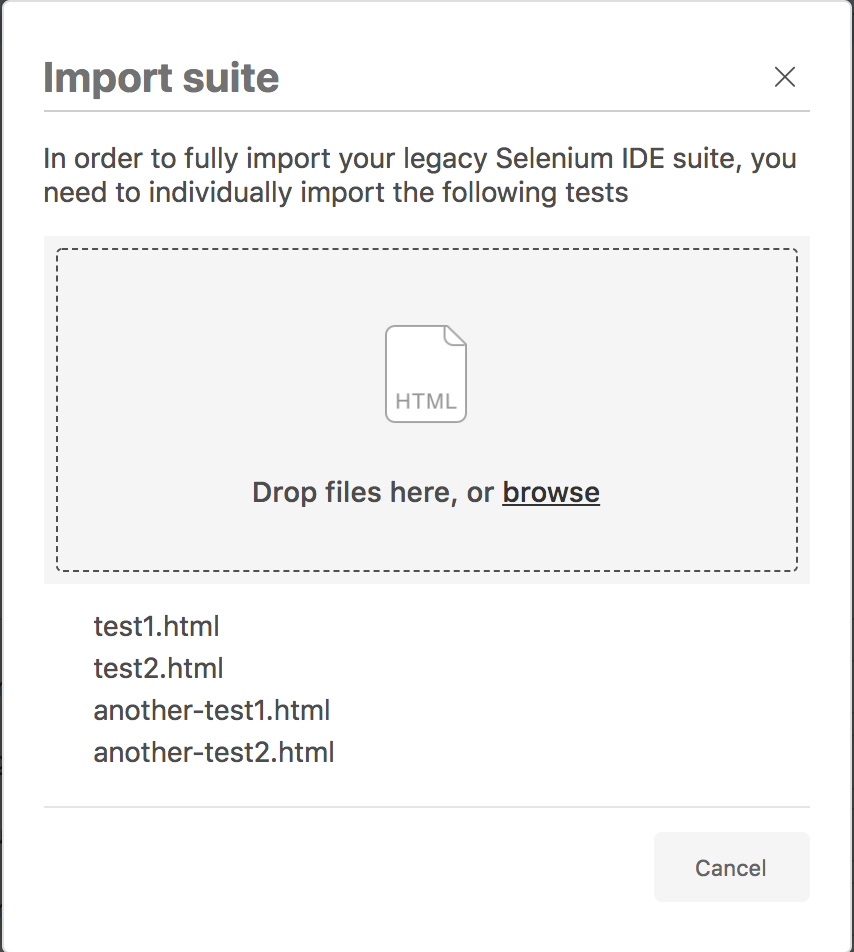Select test1.html in the file list
The image size is (854, 952).
[157, 626]
